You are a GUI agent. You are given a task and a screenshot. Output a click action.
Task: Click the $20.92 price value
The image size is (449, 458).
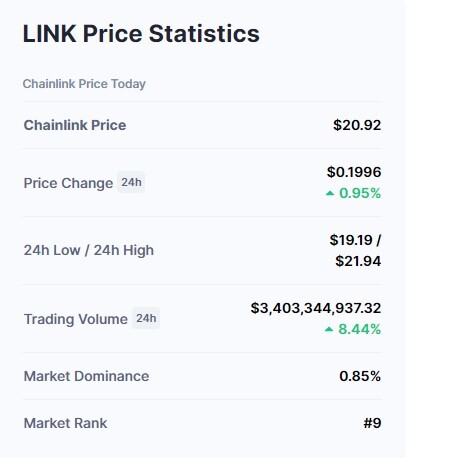(x=357, y=125)
